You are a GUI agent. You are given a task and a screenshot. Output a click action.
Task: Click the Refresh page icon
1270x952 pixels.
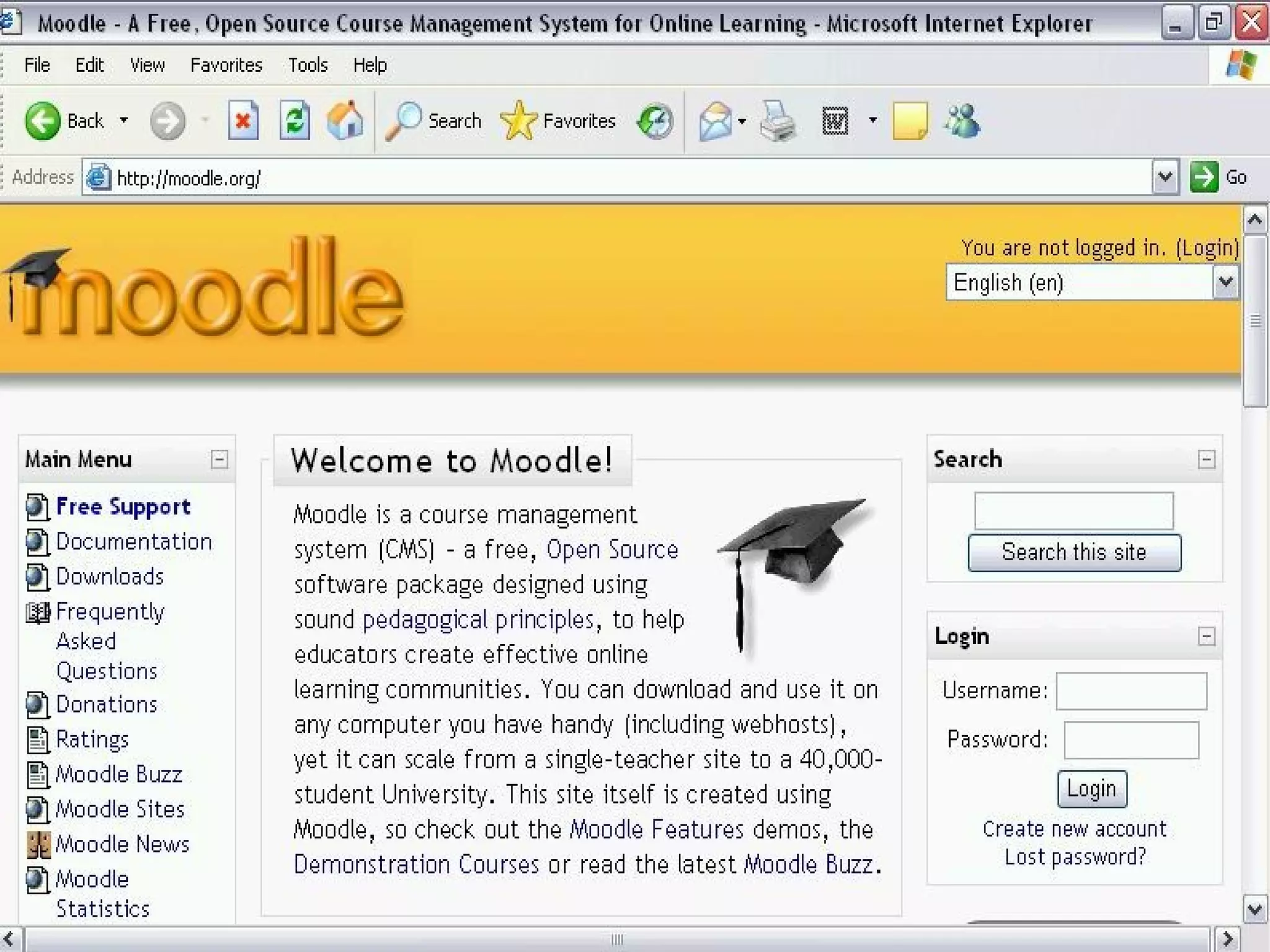tap(295, 120)
